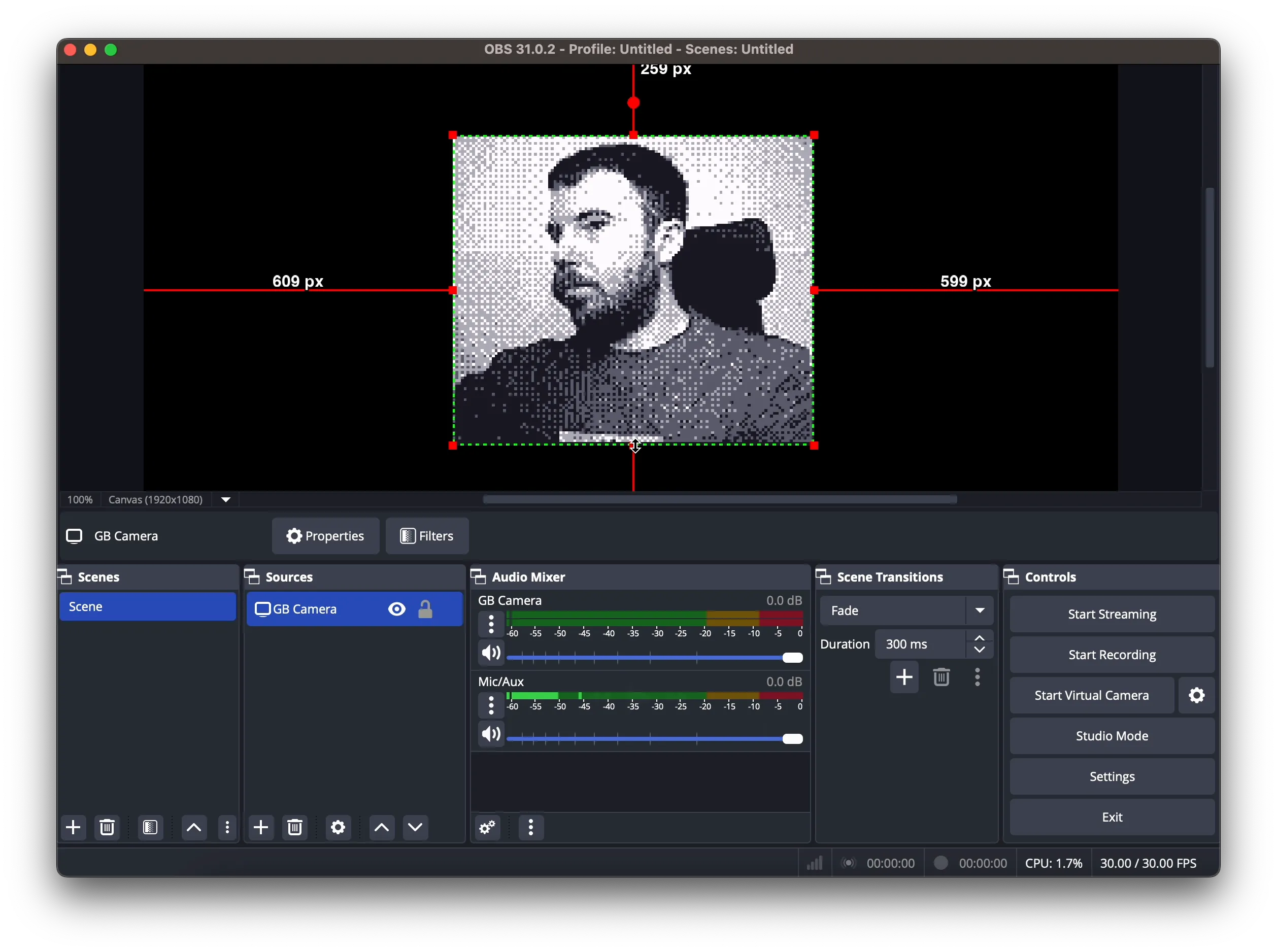Open advanced audio properties gears icon
This screenshot has width=1277, height=952.
[488, 828]
